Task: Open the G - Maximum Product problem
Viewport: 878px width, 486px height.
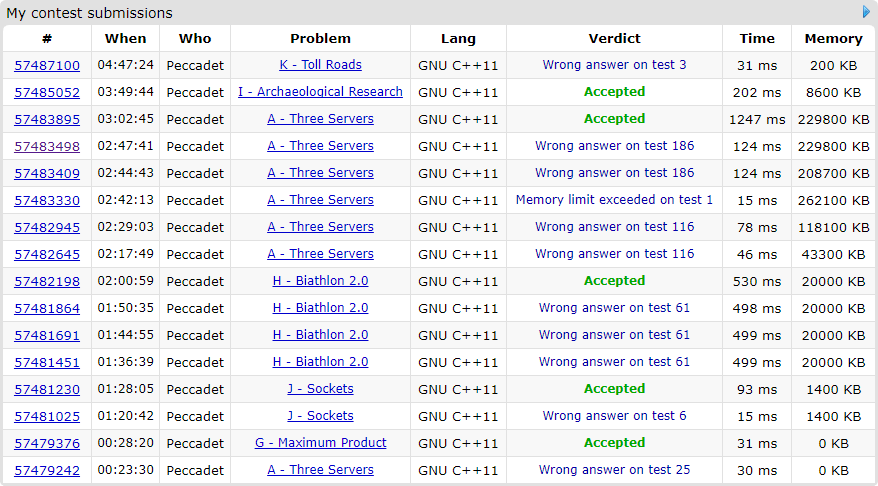Action: [x=320, y=443]
